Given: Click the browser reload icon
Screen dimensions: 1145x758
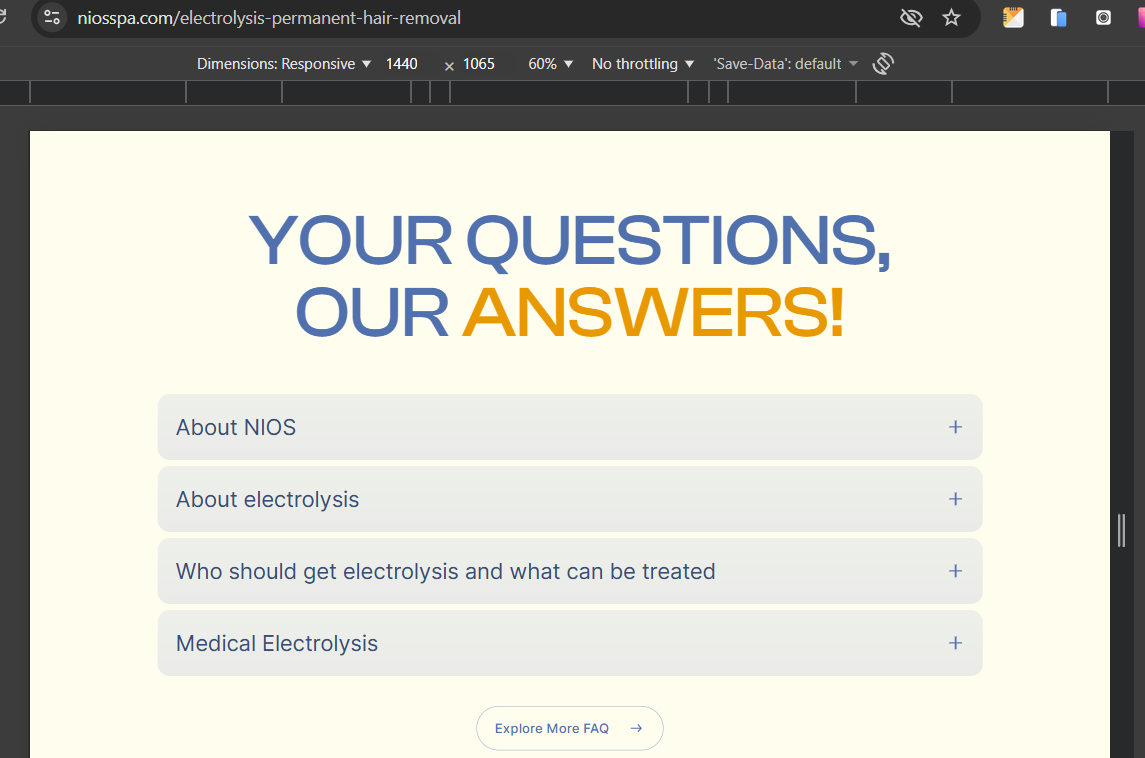Looking at the screenshot, I should tap(2, 17).
